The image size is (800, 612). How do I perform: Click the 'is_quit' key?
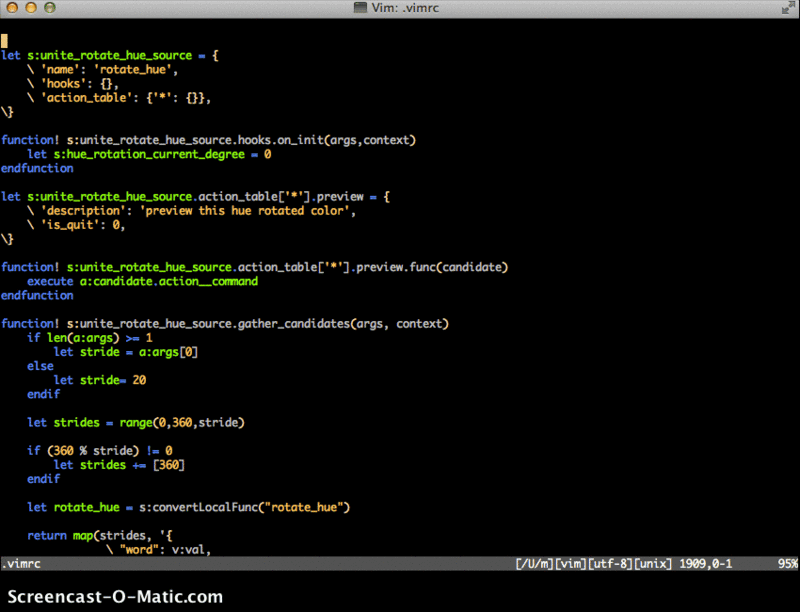(x=70, y=225)
